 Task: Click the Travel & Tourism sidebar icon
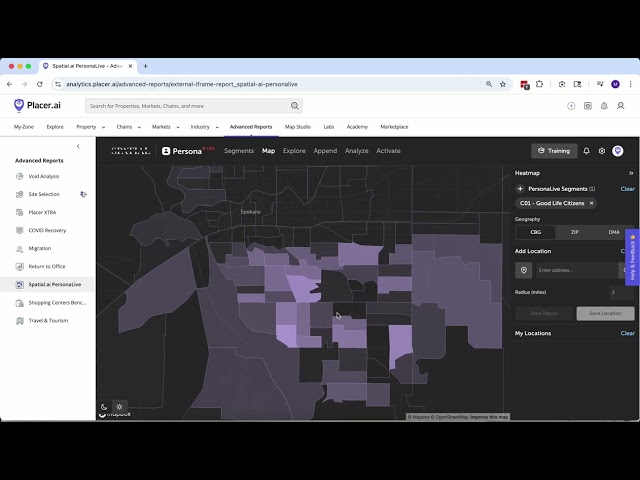(20, 321)
